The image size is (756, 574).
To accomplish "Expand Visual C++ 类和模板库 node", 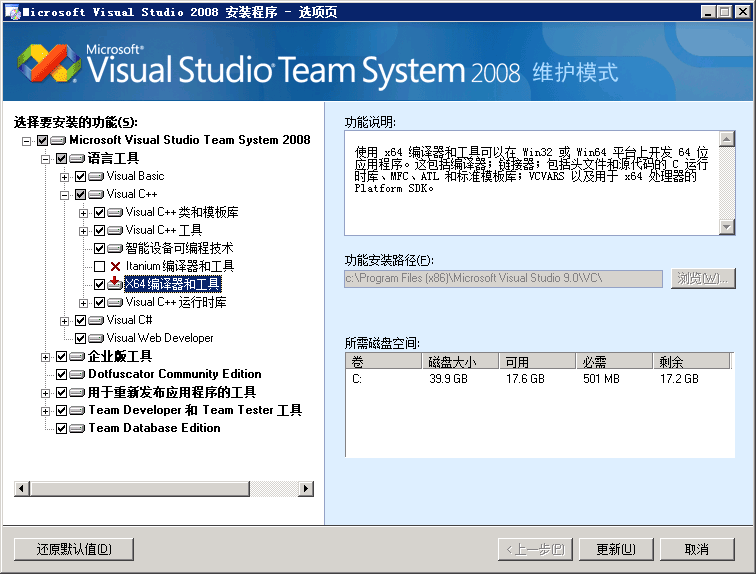I will (83, 213).
